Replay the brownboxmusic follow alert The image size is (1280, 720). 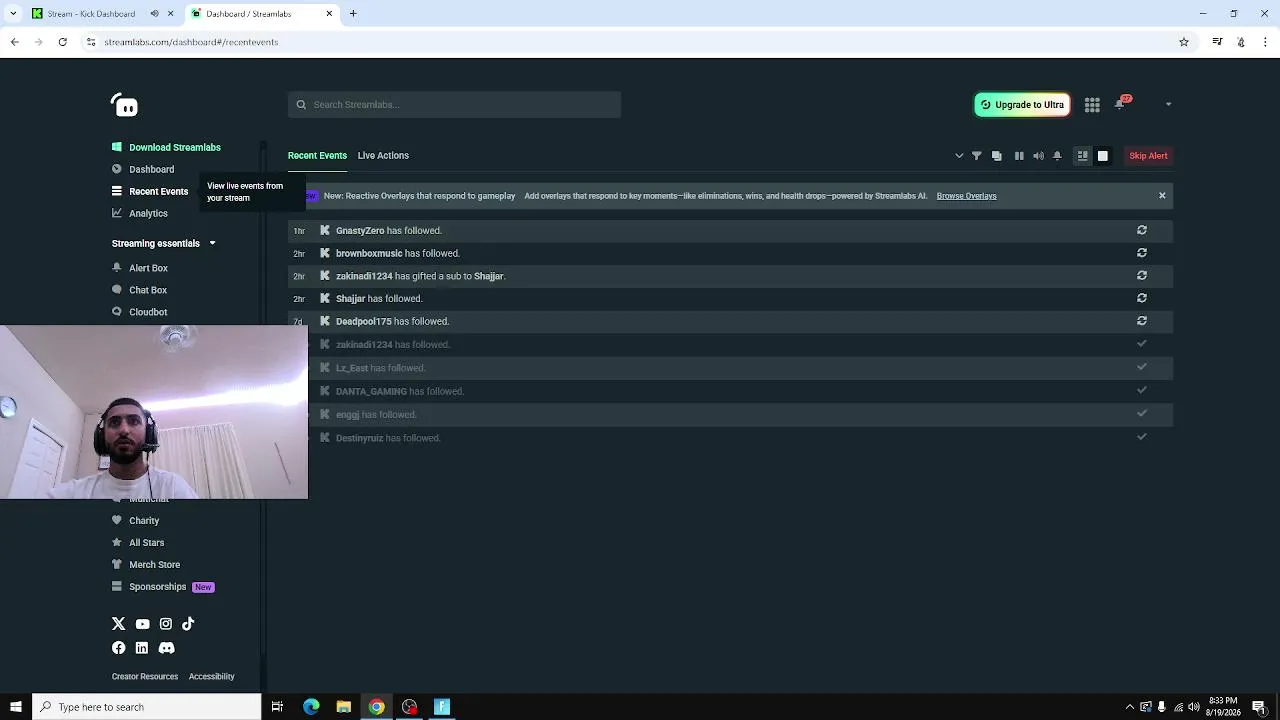pos(1141,253)
